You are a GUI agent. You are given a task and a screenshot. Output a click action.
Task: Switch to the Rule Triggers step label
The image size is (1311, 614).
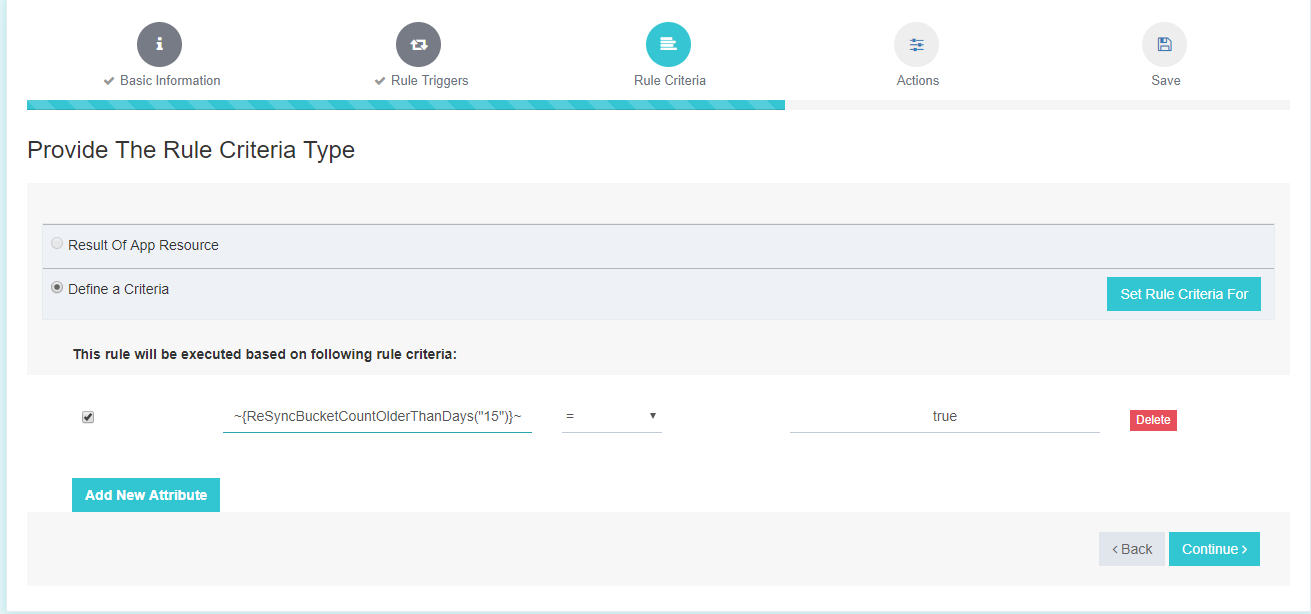point(428,81)
